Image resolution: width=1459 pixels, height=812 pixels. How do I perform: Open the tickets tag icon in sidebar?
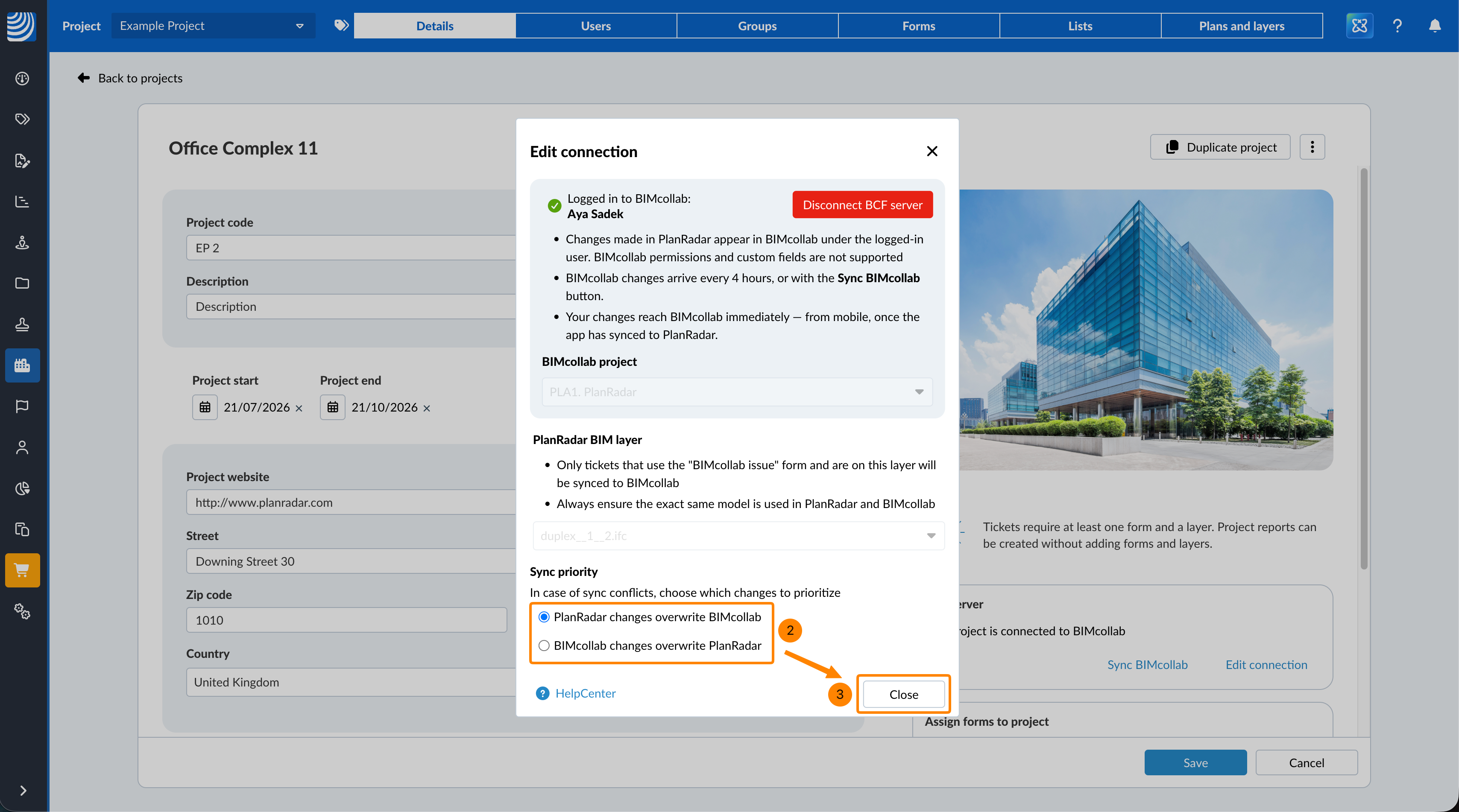click(22, 119)
